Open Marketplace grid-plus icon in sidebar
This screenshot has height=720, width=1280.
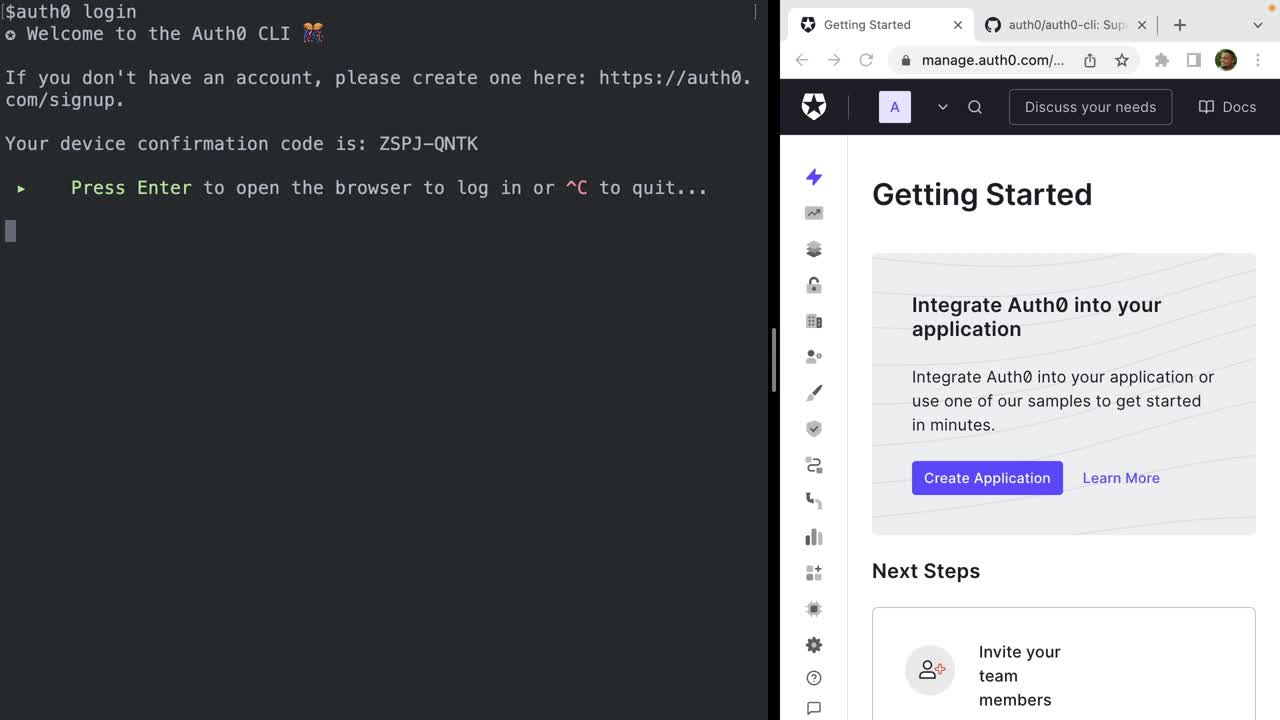click(x=814, y=573)
